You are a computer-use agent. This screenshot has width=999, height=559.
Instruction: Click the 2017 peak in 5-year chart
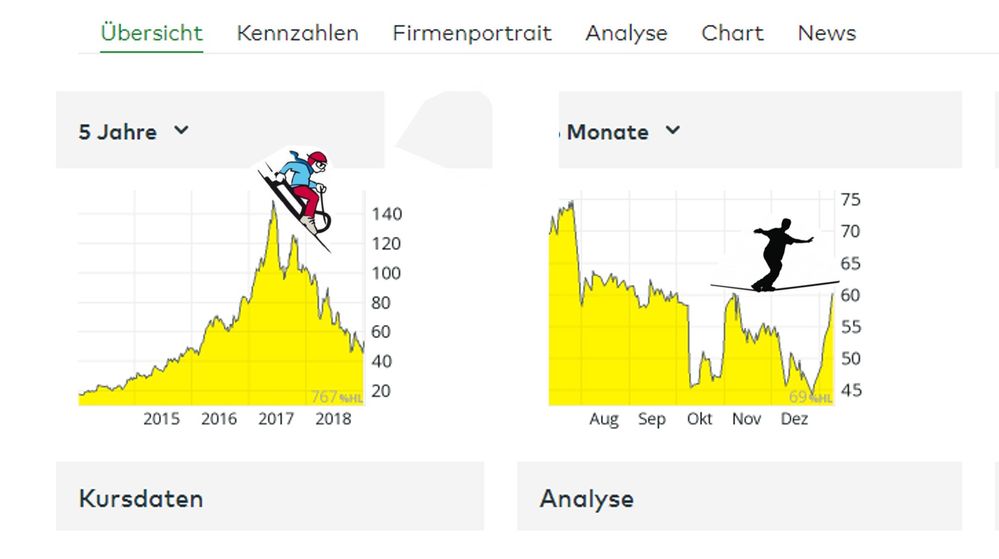(272, 210)
